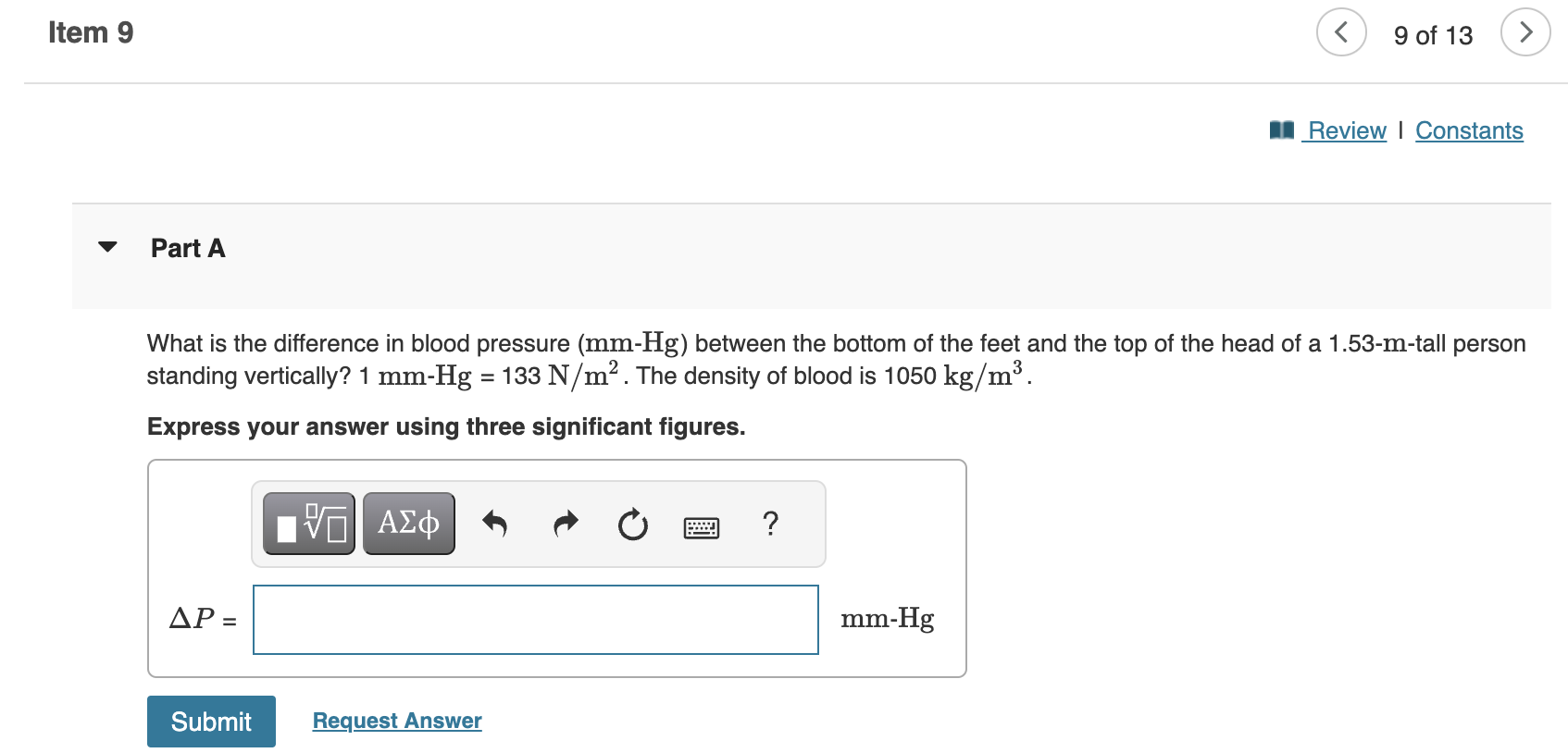Click the Request Answer link
Viewport: 1568px width, 753px height.
396,720
